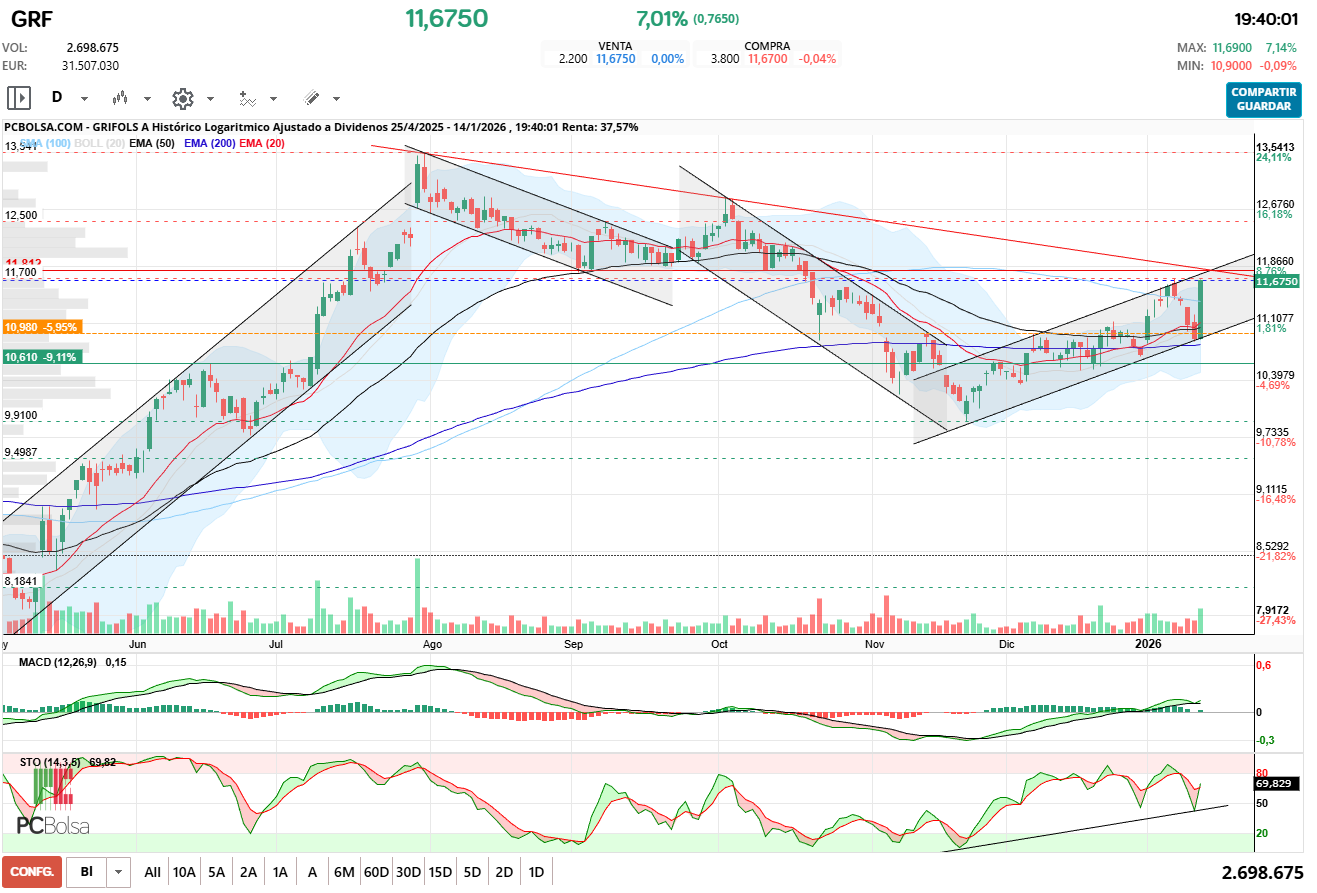
Task: Open the BI selector dropdown arrow
Action: click(119, 872)
